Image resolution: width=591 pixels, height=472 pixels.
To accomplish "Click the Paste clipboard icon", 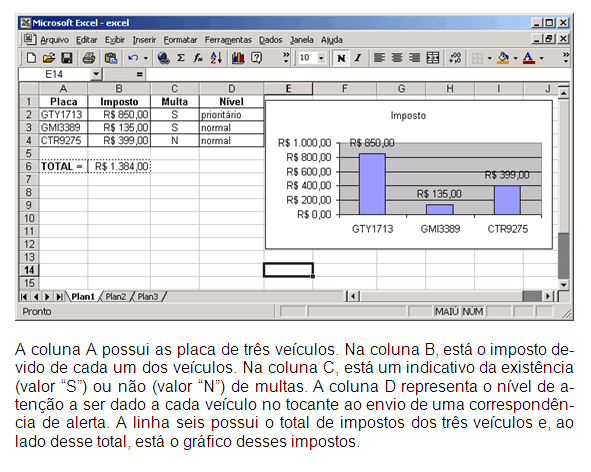I will pyautogui.click(x=111, y=58).
